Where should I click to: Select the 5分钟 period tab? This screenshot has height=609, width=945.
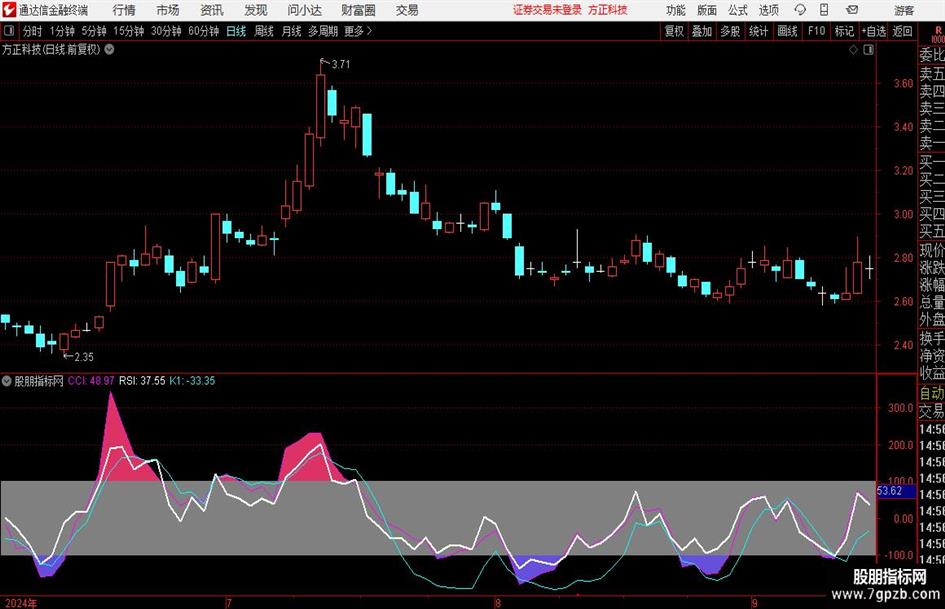[x=94, y=31]
